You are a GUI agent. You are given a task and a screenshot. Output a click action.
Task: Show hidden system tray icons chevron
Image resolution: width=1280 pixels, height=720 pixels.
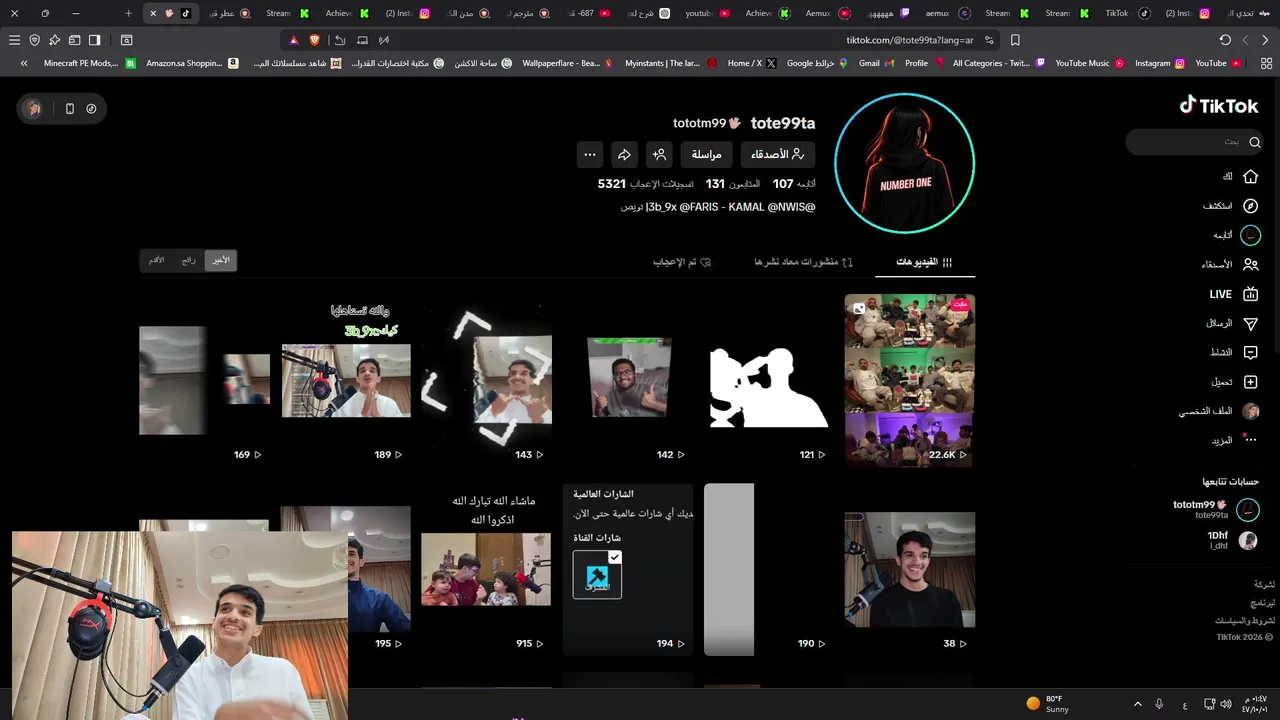[1137, 704]
